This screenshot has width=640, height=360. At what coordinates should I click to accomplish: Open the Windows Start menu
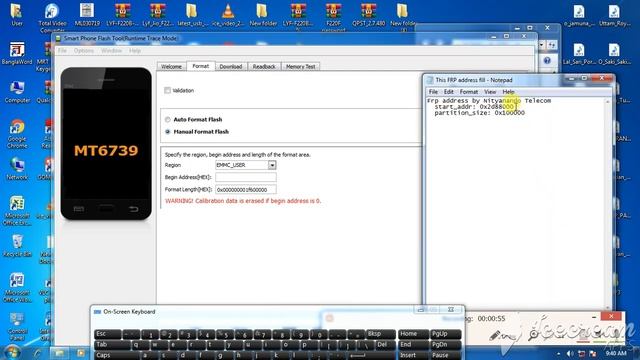pyautogui.click(x=13, y=352)
